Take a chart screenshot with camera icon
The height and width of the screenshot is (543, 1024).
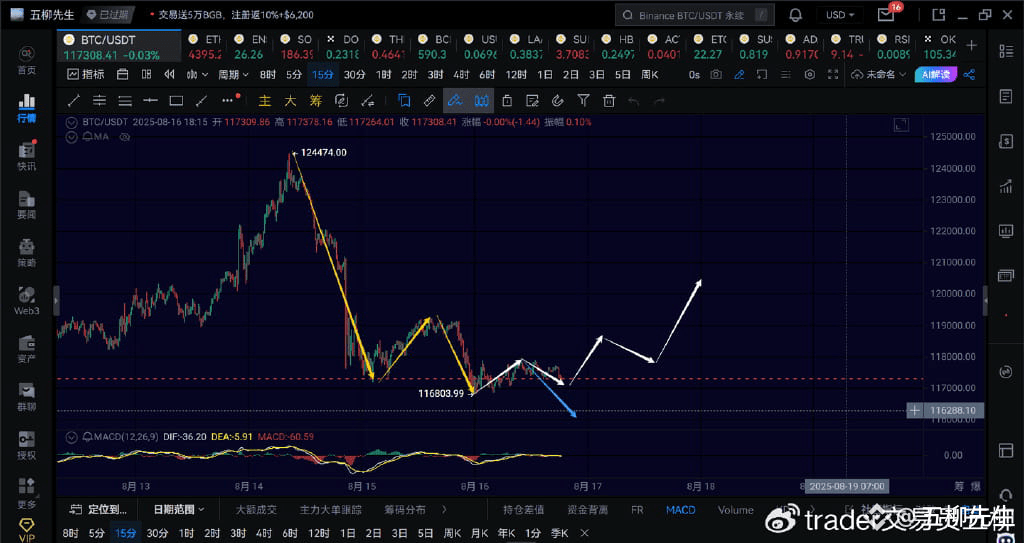pos(716,74)
